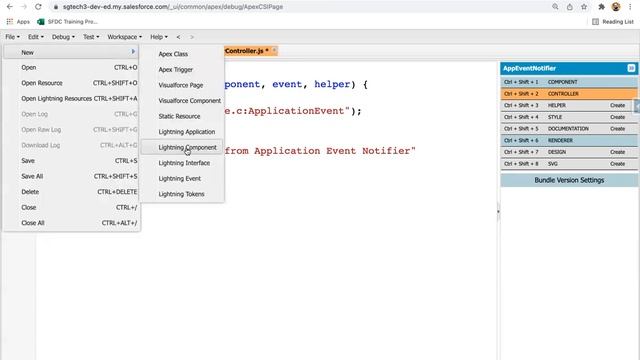Screen dimensions: 640x360
Task: Open the RENDERER bundle row
Action: (569, 140)
